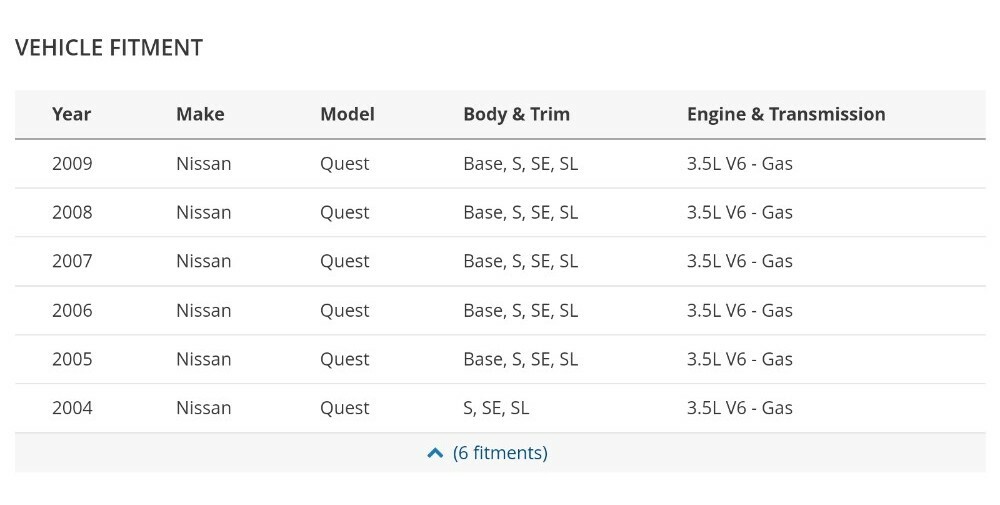Click Quest in the 2004 row

point(344,408)
